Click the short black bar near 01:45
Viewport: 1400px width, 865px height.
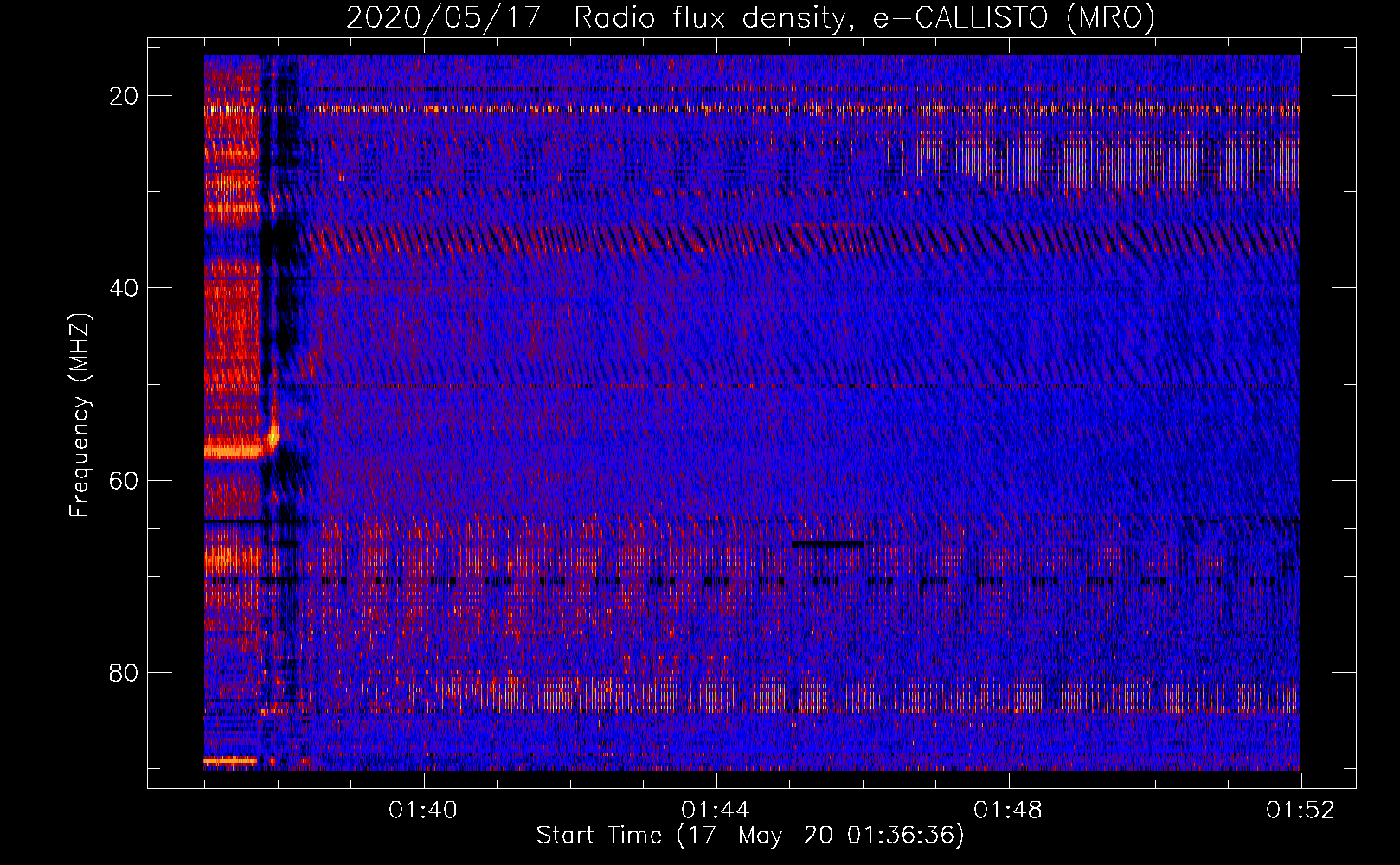(828, 545)
